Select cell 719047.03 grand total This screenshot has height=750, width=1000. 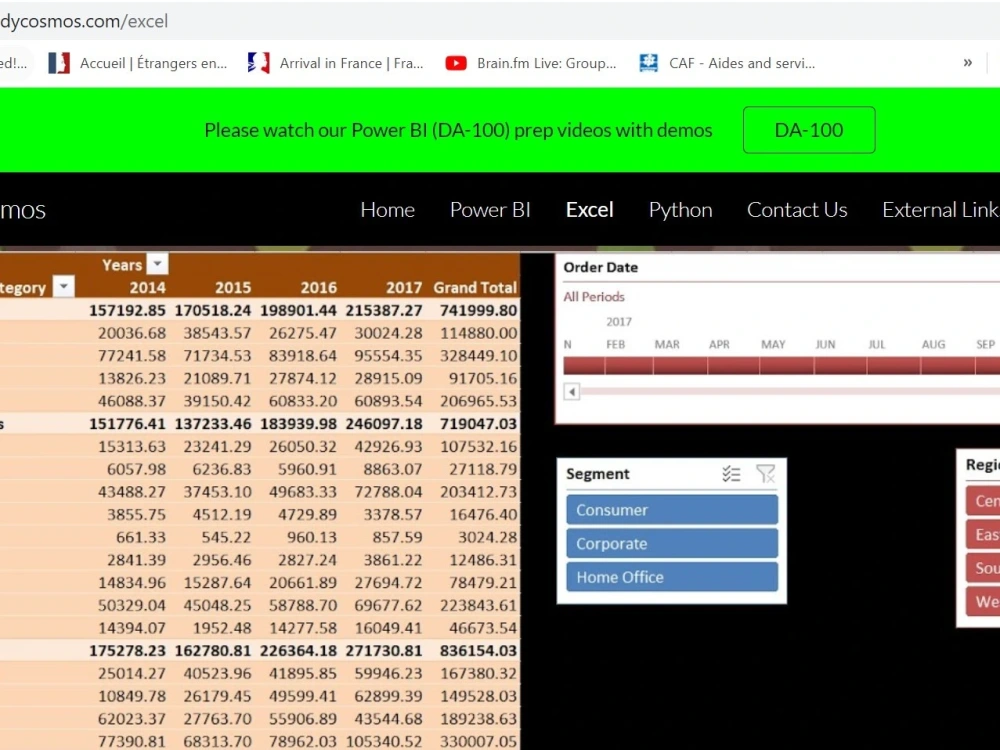pos(478,424)
